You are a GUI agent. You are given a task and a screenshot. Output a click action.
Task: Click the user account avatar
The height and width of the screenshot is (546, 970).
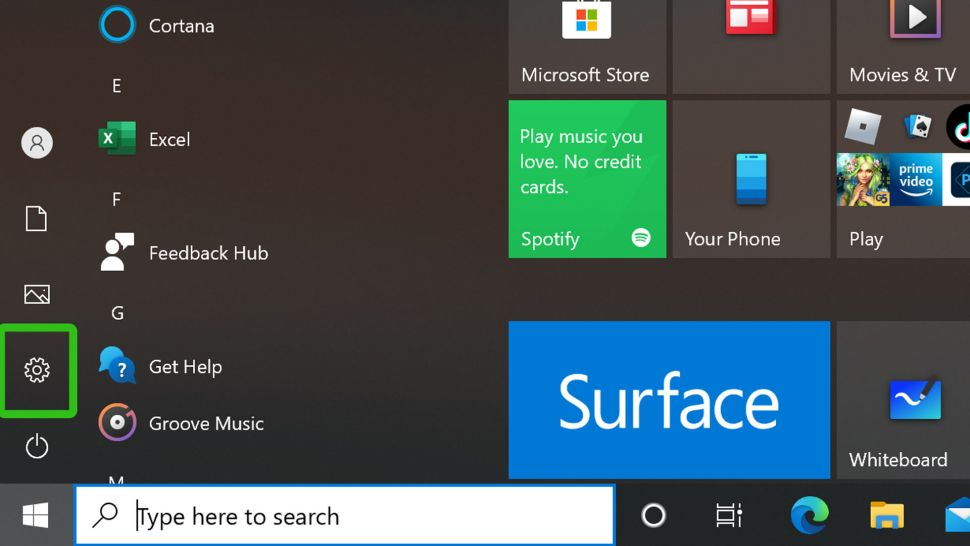37,143
